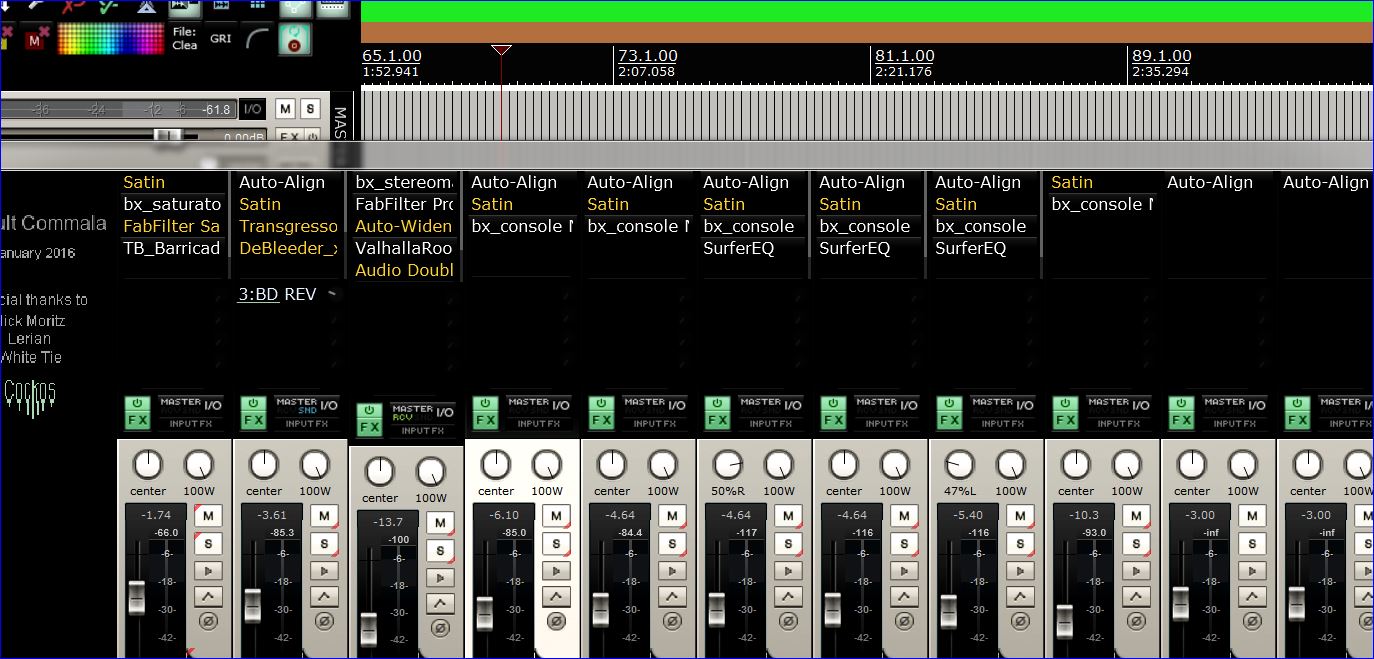
Task: Click the master volume fader handle
Action: coord(168,135)
